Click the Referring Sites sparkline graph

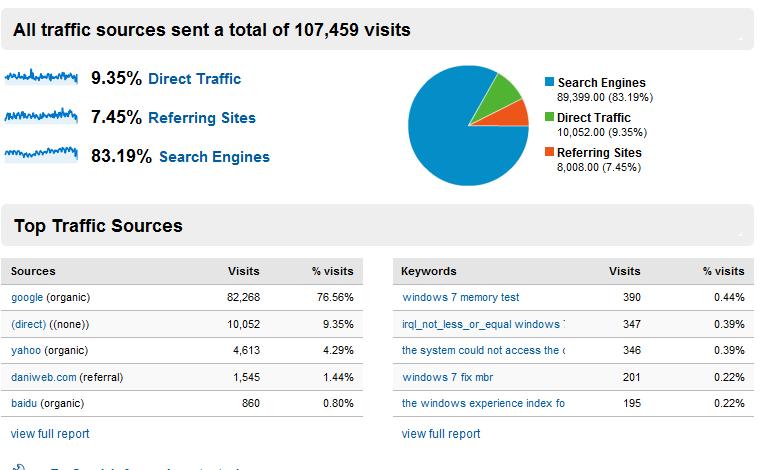pyautogui.click(x=41, y=116)
